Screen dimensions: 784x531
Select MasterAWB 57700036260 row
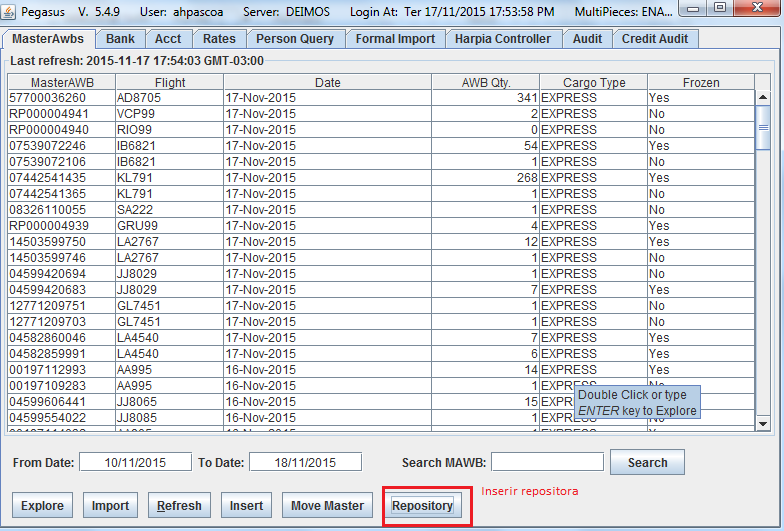coord(381,98)
